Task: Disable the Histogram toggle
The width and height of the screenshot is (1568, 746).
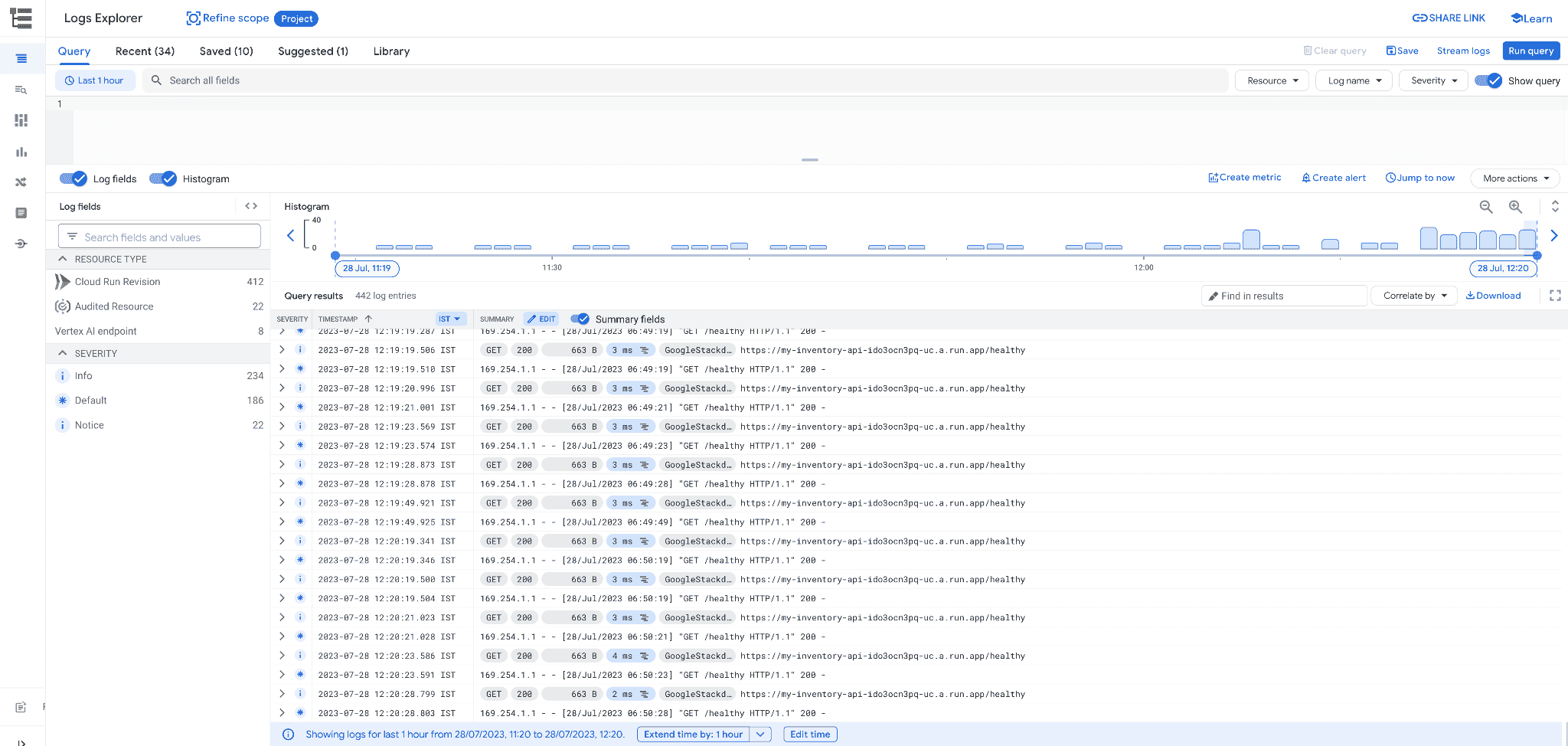Action: pyautogui.click(x=163, y=178)
